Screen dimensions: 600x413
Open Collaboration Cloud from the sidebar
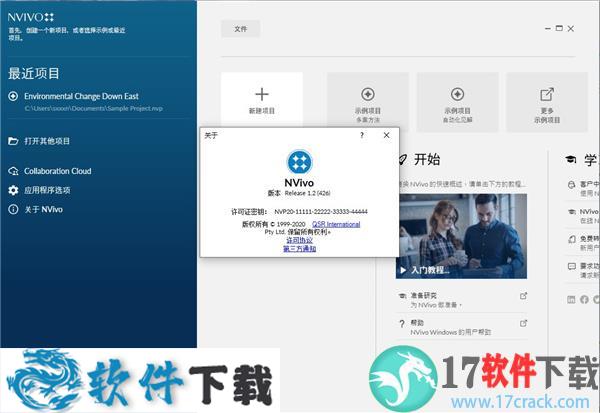(57, 171)
